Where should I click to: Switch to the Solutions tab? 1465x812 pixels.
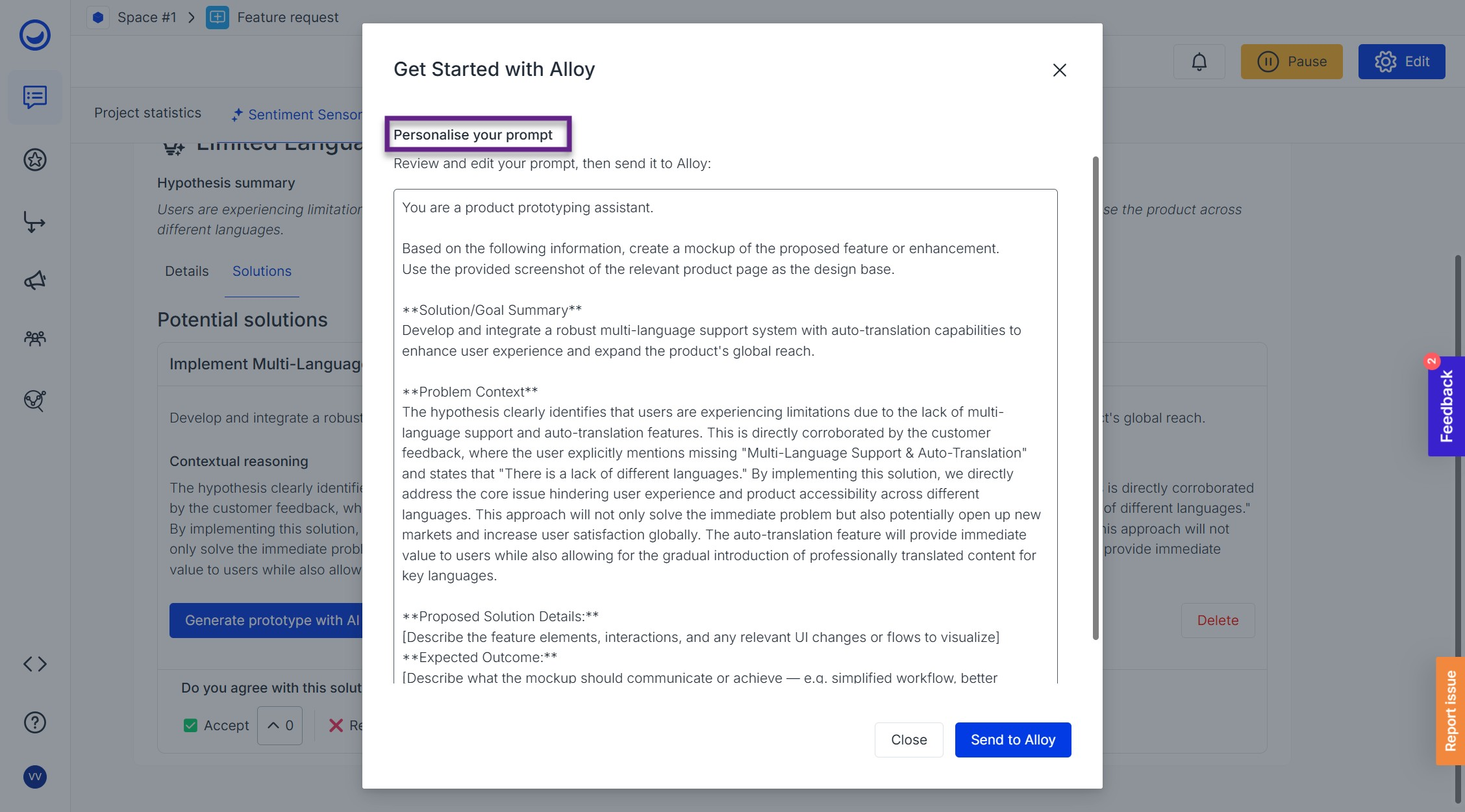262,271
